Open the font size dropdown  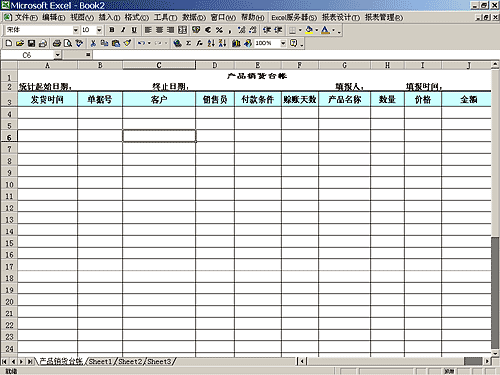point(99,30)
